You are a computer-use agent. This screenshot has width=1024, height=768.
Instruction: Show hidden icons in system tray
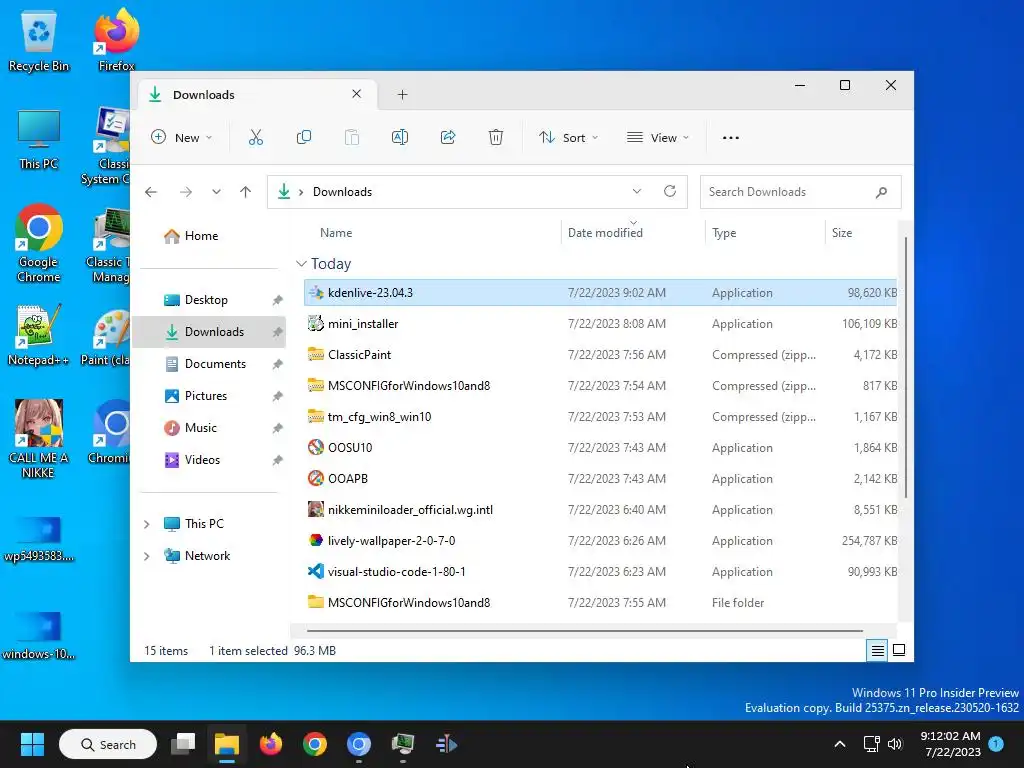click(x=840, y=744)
